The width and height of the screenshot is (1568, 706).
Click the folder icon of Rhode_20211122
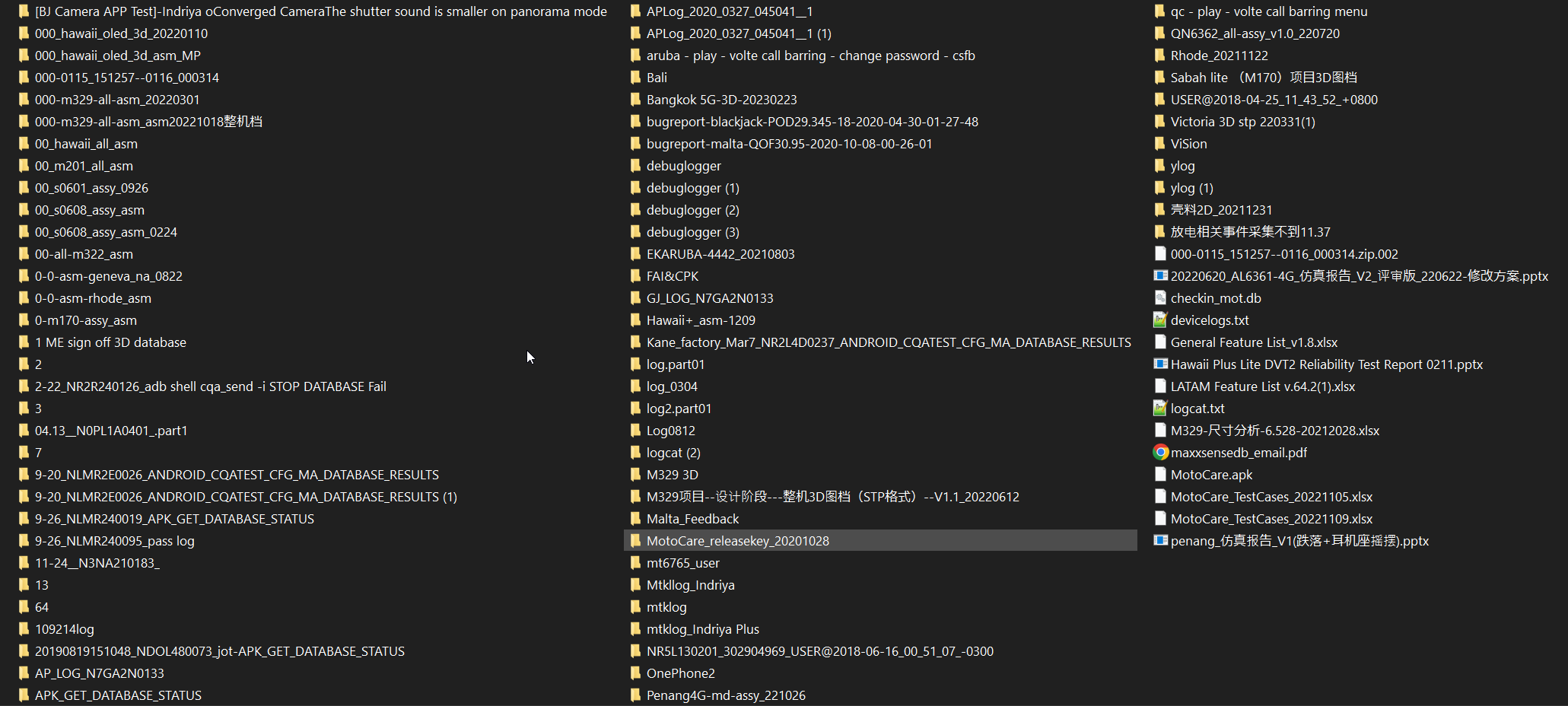pos(1159,56)
